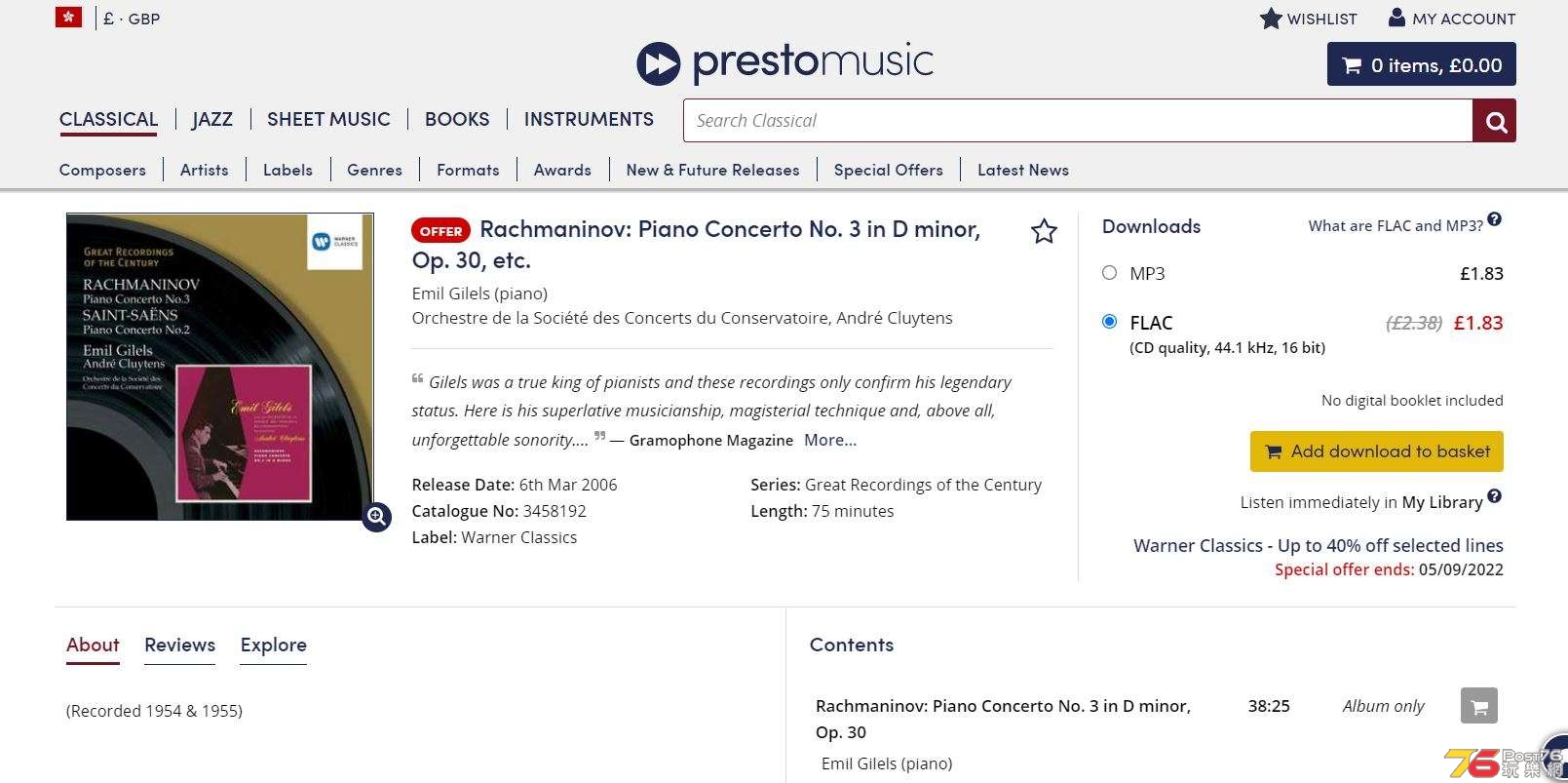Switch to the Reviews tab
The width and height of the screenshot is (1568, 783).
(x=179, y=645)
